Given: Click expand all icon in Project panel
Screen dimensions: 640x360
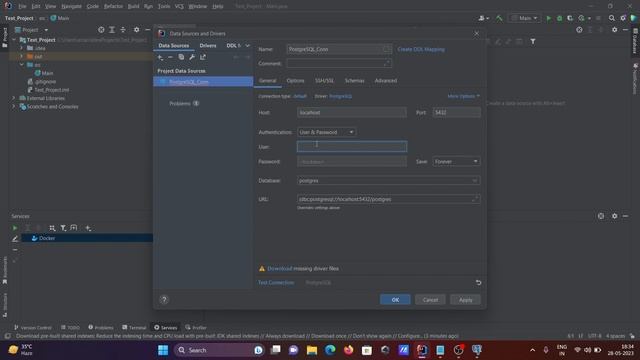Looking at the screenshot, I should [112, 30].
